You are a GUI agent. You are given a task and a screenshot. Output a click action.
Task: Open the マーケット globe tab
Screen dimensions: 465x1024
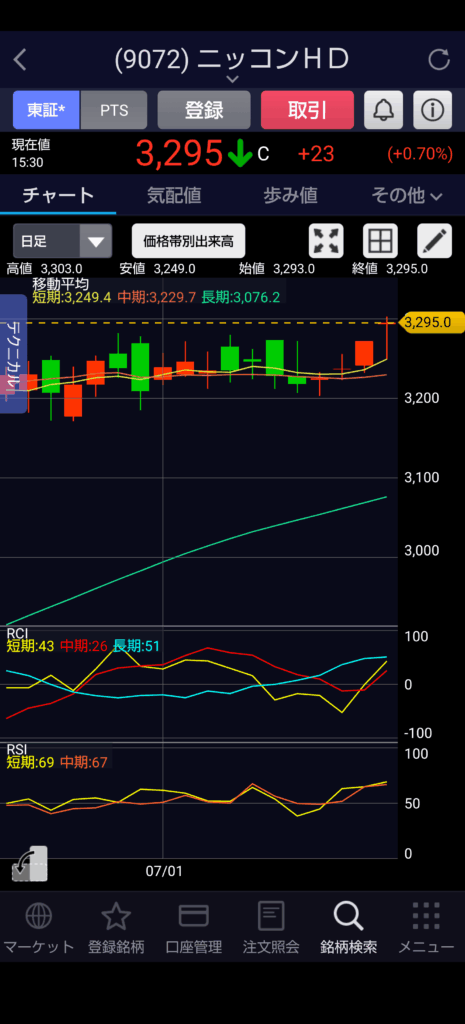pyautogui.click(x=39, y=928)
